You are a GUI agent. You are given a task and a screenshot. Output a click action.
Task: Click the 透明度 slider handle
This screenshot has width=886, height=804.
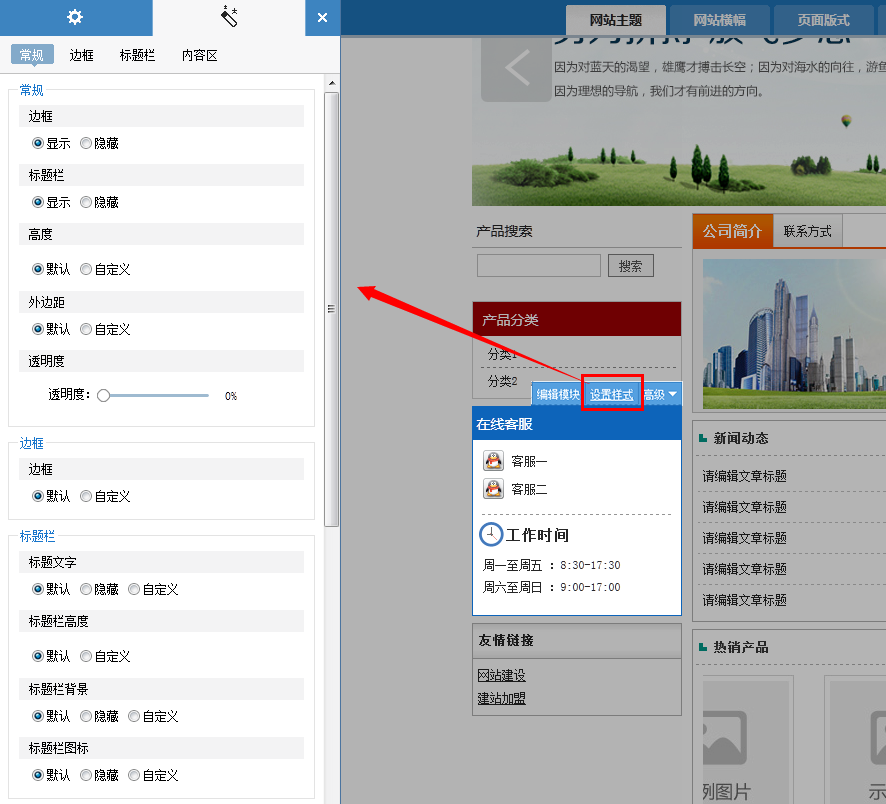point(103,396)
